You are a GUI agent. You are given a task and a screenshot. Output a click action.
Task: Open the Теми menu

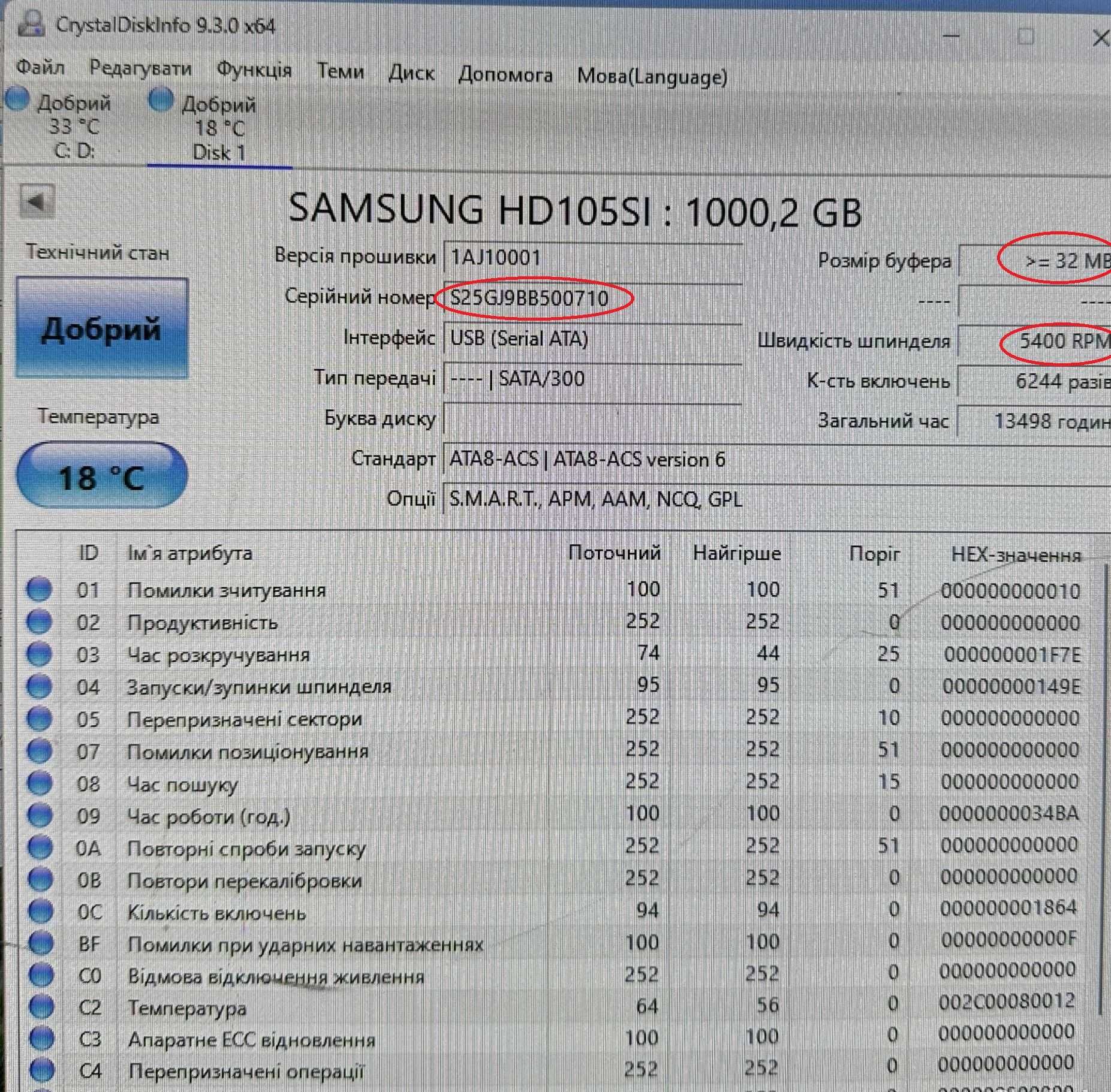tap(340, 72)
